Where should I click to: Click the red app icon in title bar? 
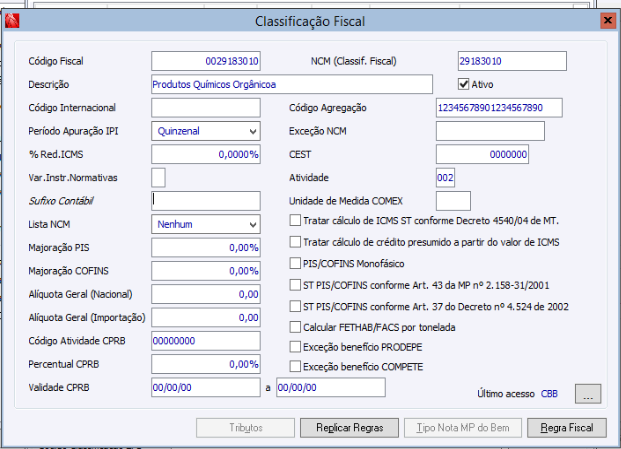[x=11, y=19]
